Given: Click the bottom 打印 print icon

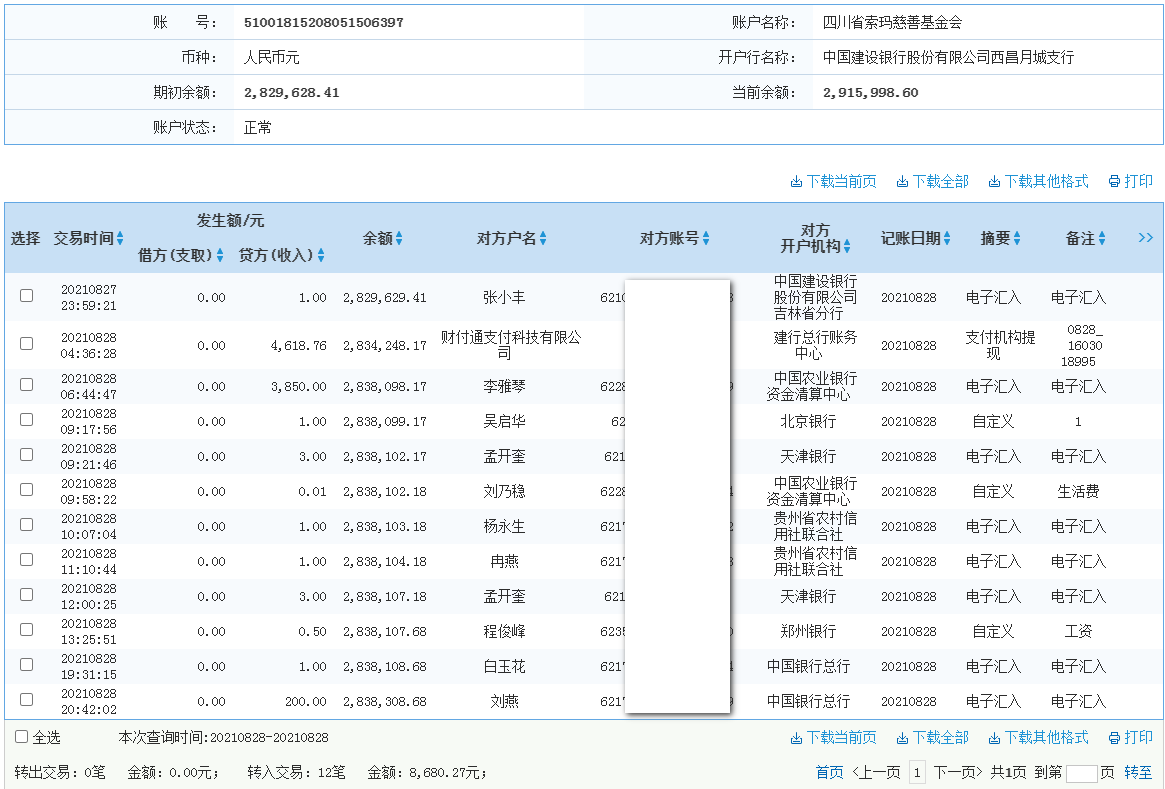Looking at the screenshot, I should coord(1131,737).
